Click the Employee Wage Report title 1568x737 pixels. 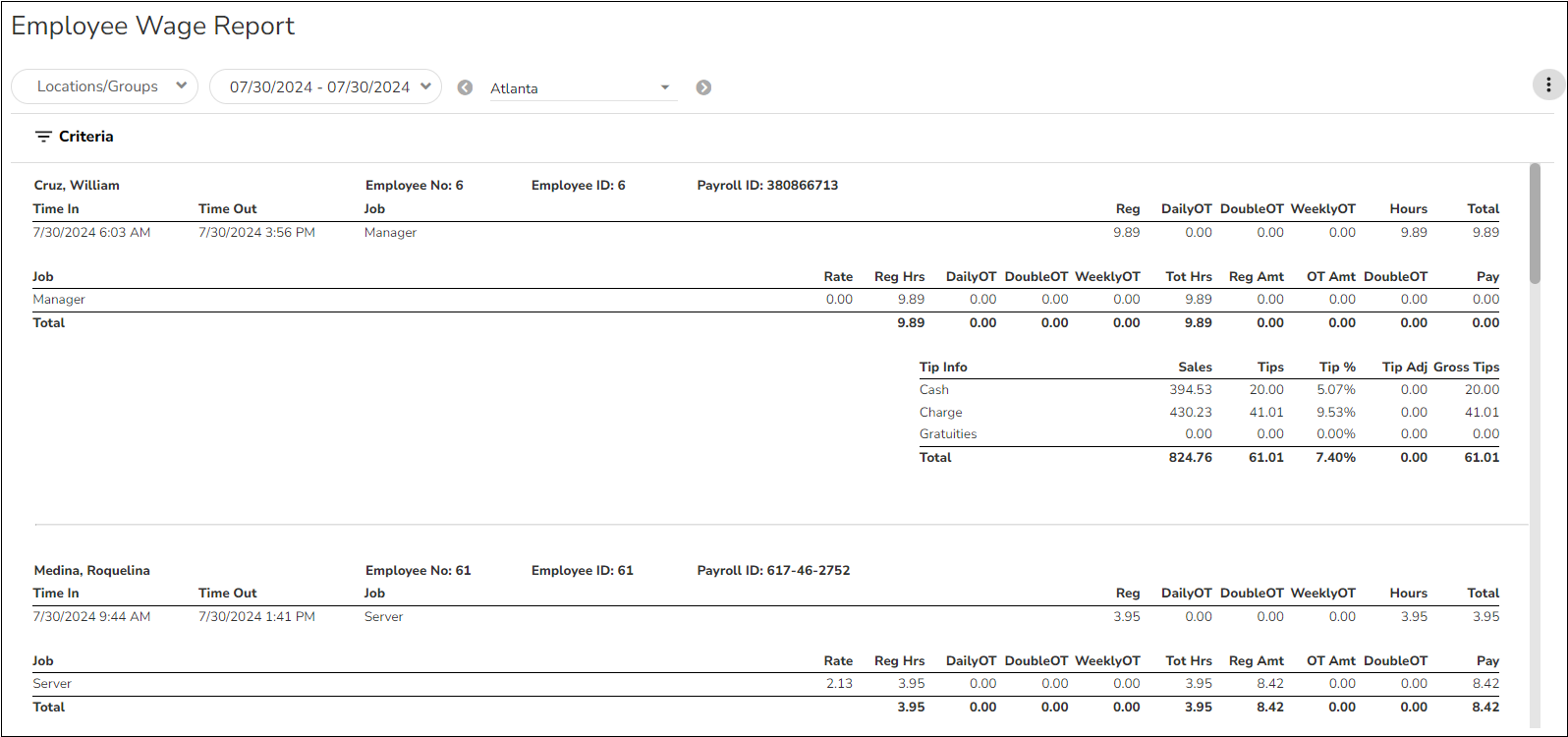click(153, 27)
